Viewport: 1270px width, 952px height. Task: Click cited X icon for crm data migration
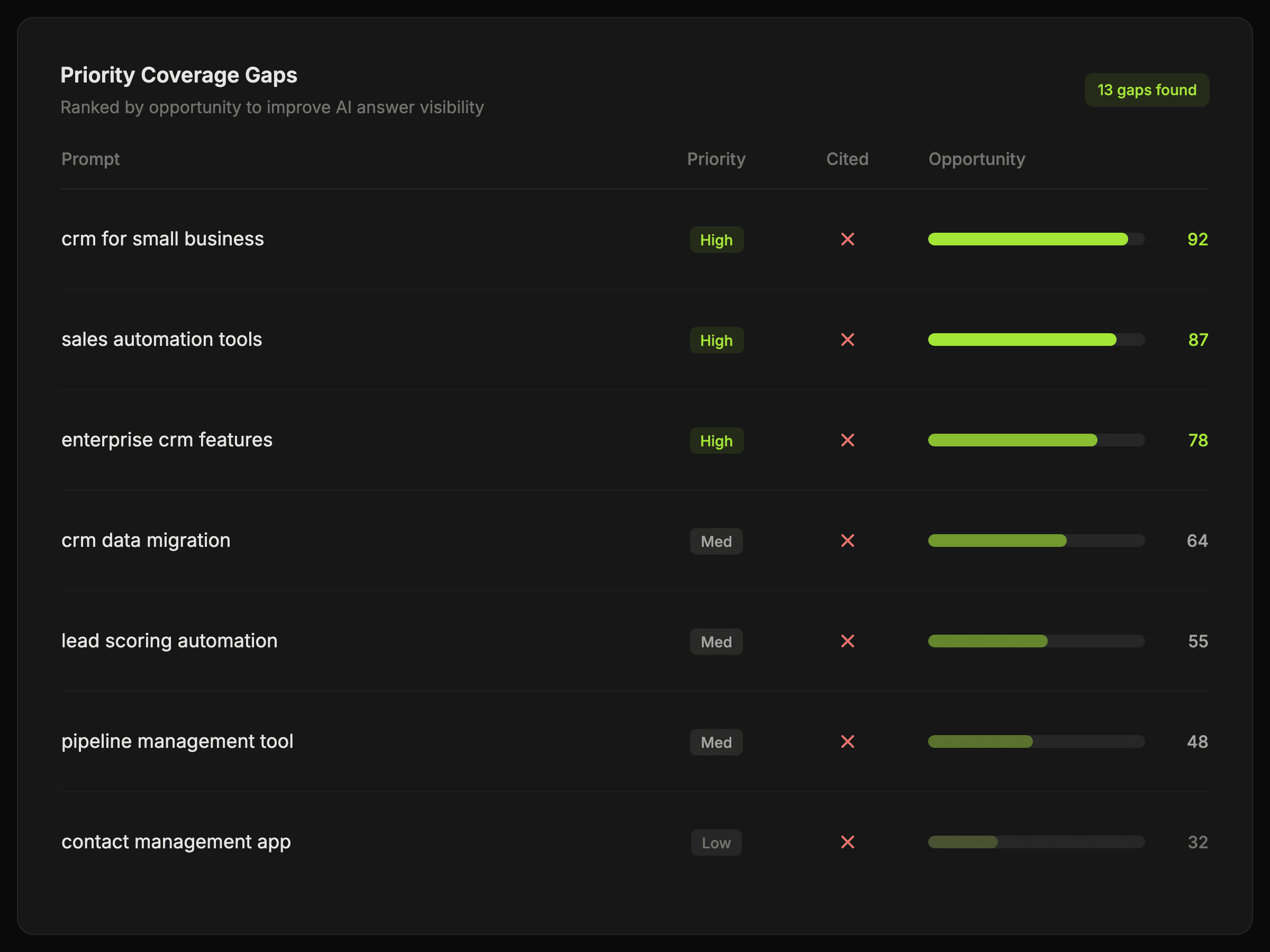click(847, 541)
